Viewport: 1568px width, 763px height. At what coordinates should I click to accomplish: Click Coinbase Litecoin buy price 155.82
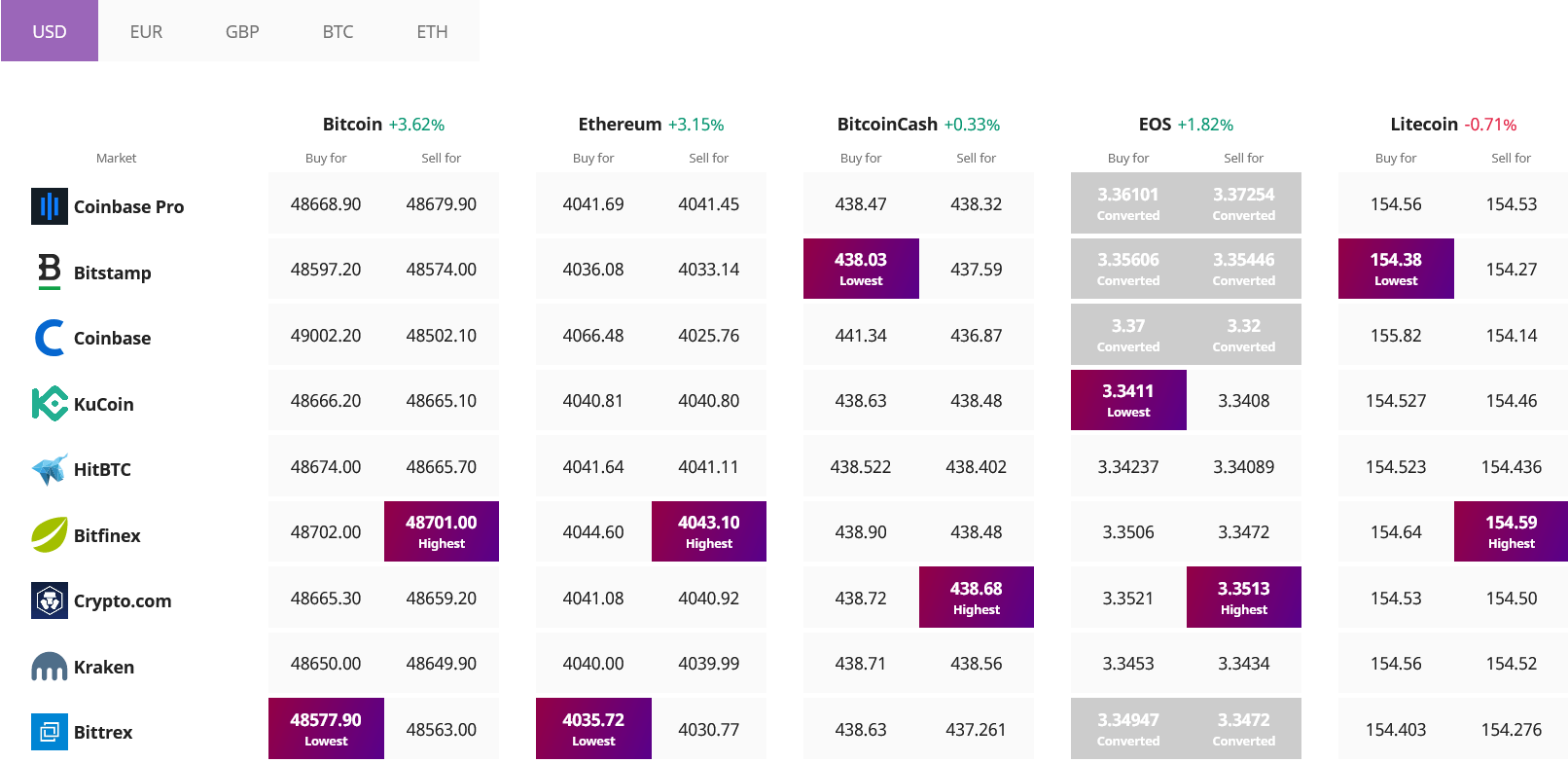click(1396, 336)
